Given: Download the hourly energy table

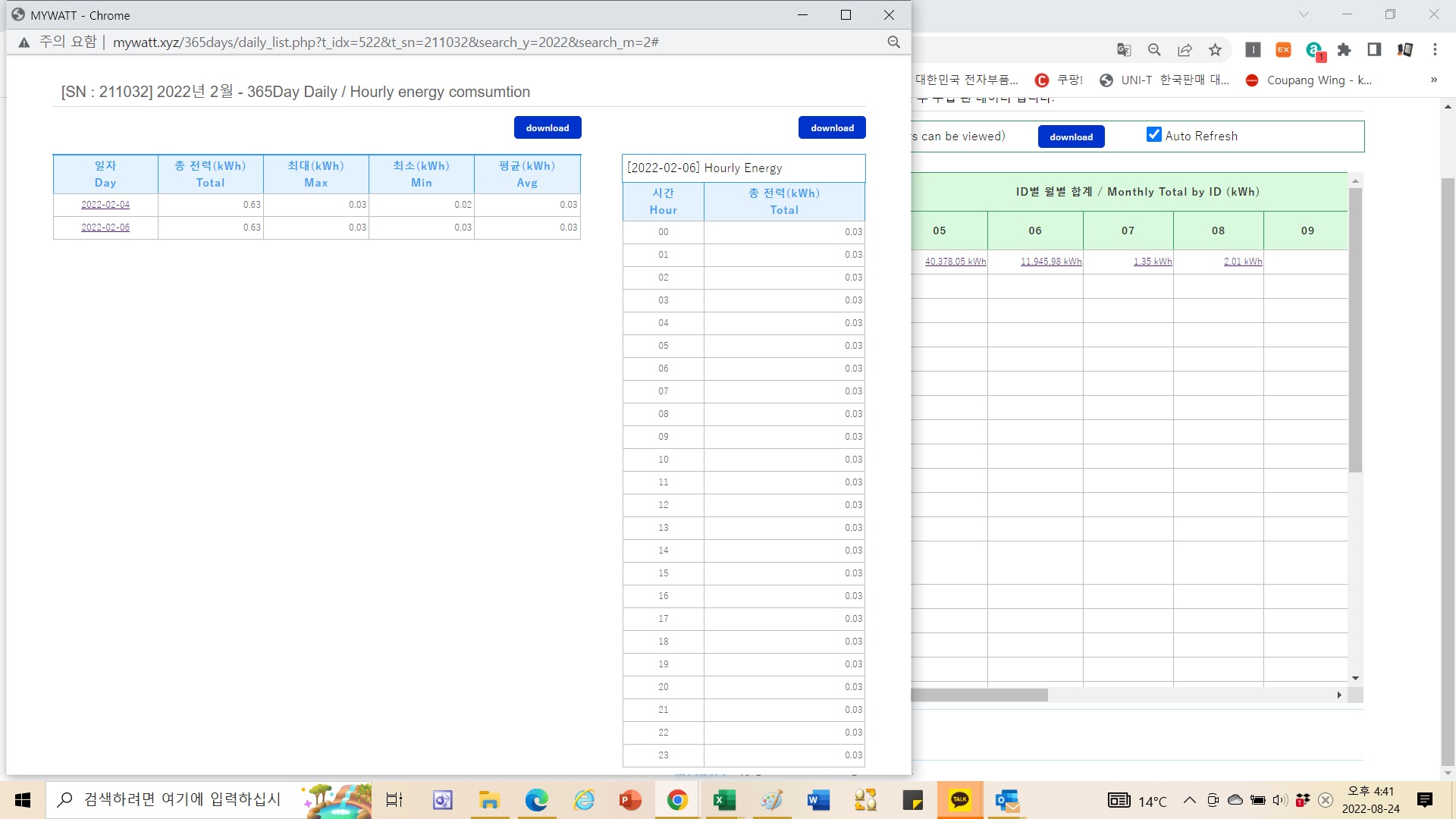Looking at the screenshot, I should pos(832,127).
